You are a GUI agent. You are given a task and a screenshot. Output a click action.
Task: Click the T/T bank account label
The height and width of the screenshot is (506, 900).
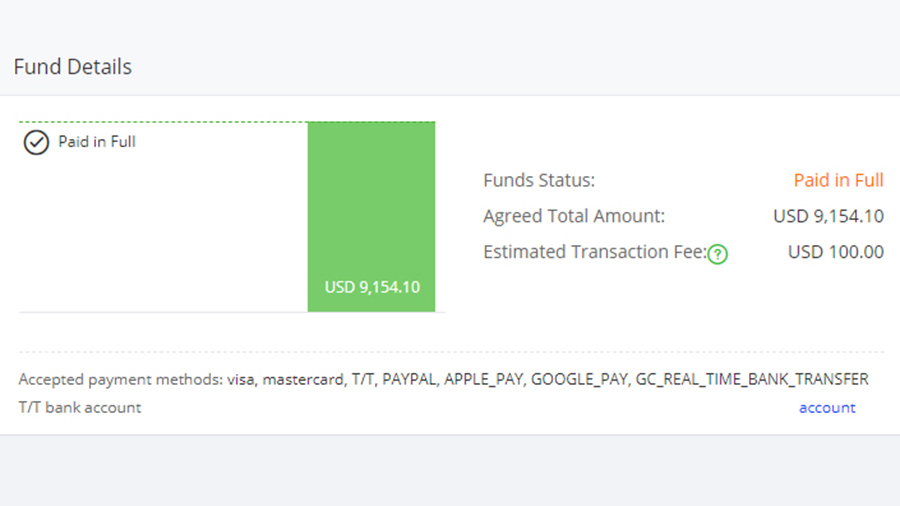[x=80, y=408]
